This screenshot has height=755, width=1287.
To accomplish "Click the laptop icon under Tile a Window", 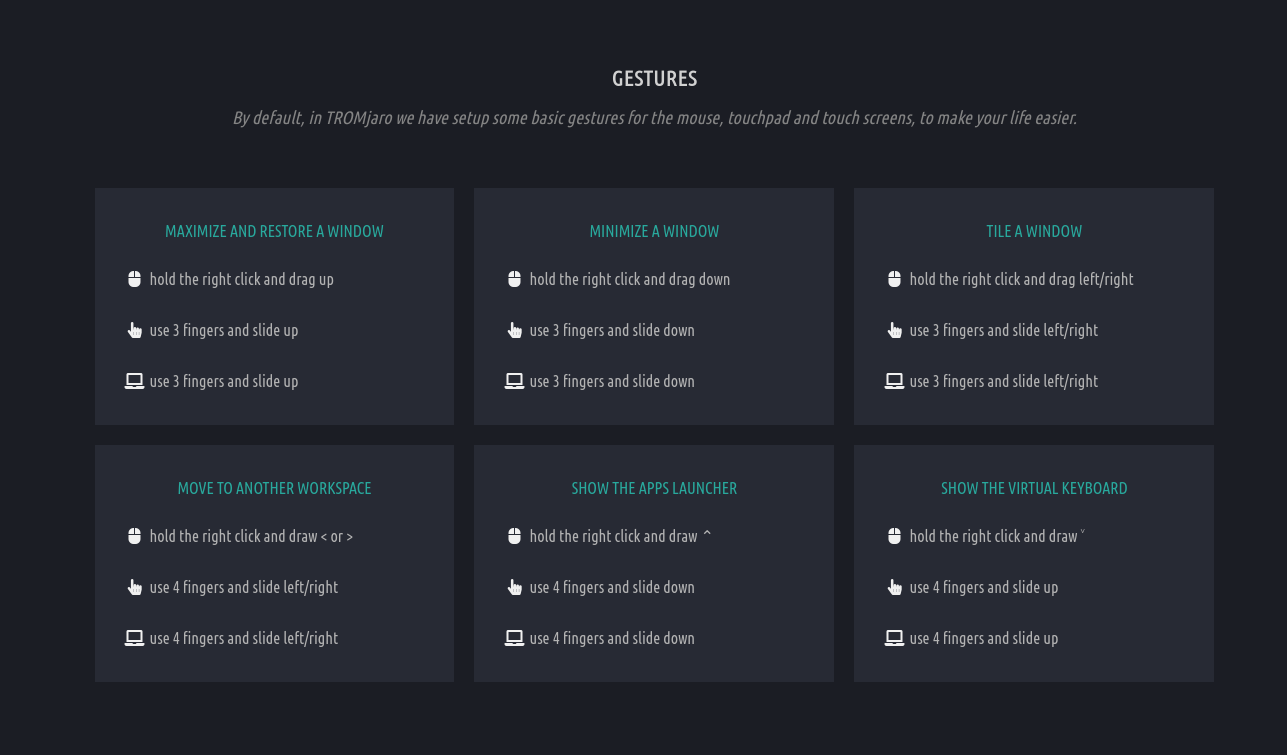I will pyautogui.click(x=894, y=381).
